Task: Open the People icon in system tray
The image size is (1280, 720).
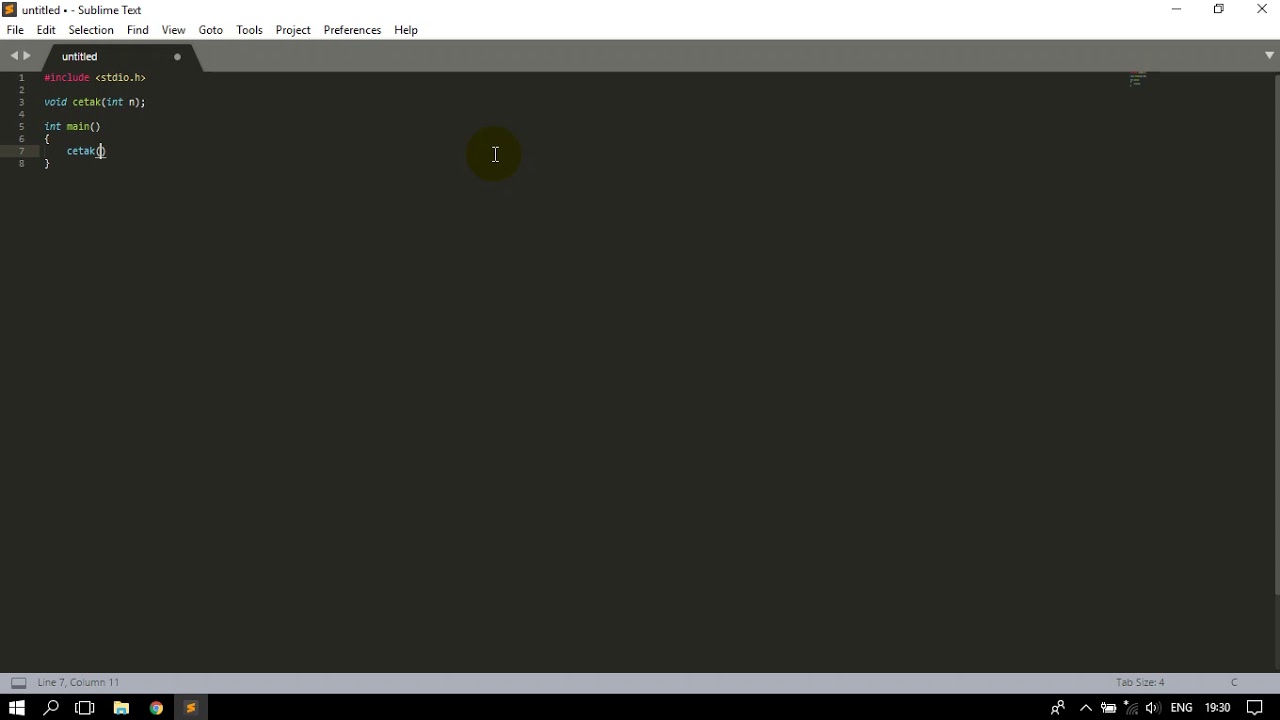Action: (x=1057, y=708)
